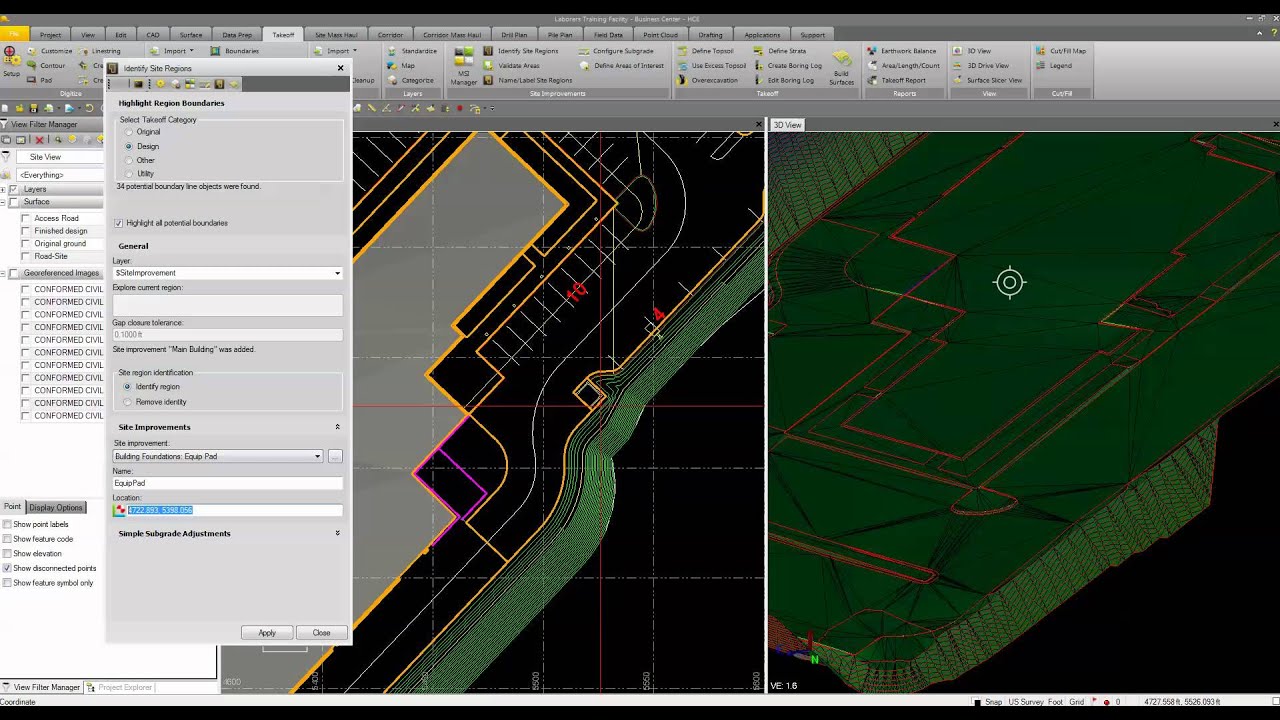Expand Simple Subgrade Adjustments section
The image size is (1280, 720).
(337, 533)
